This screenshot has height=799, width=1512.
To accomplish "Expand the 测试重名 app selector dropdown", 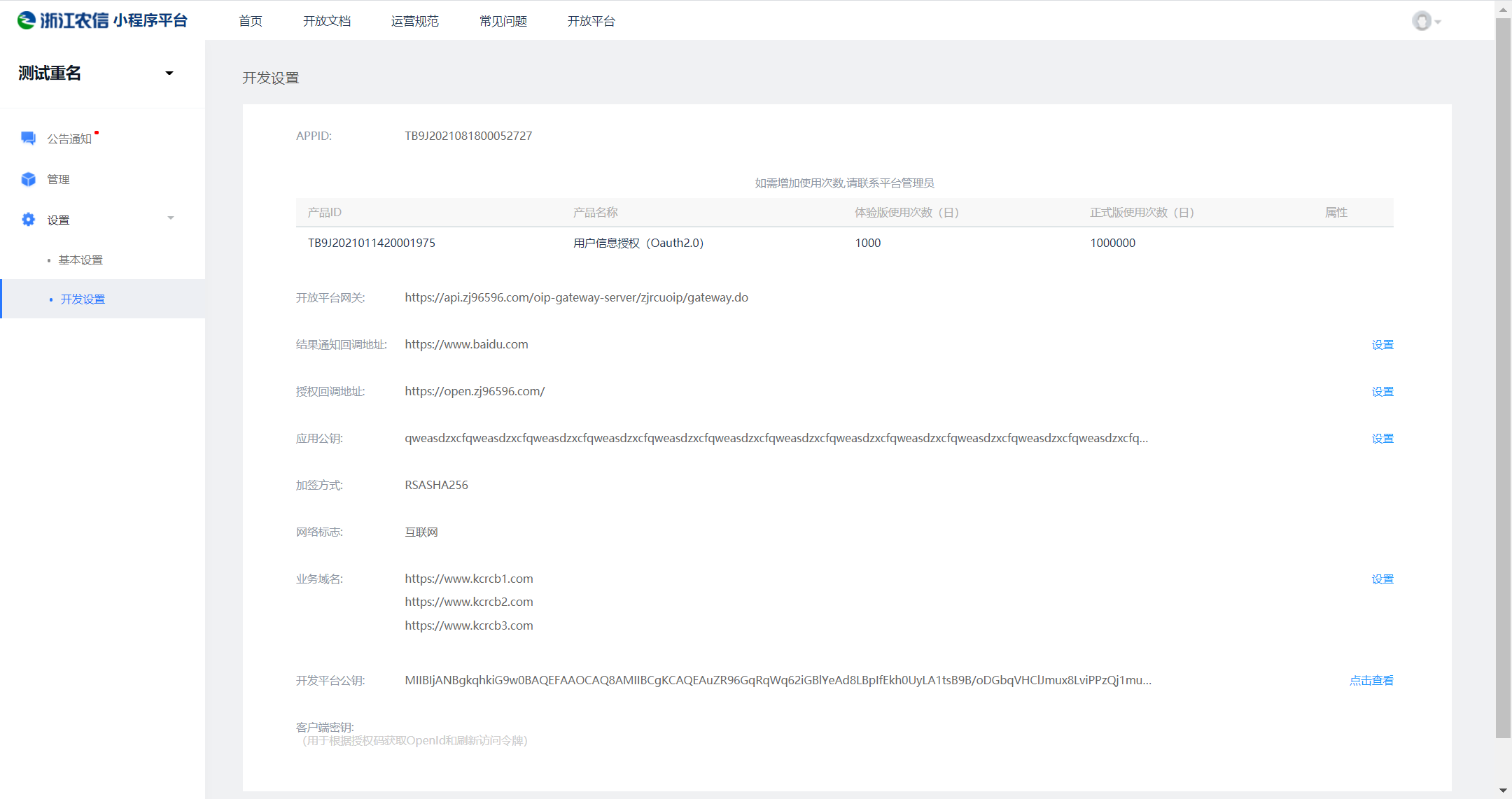I will click(169, 73).
